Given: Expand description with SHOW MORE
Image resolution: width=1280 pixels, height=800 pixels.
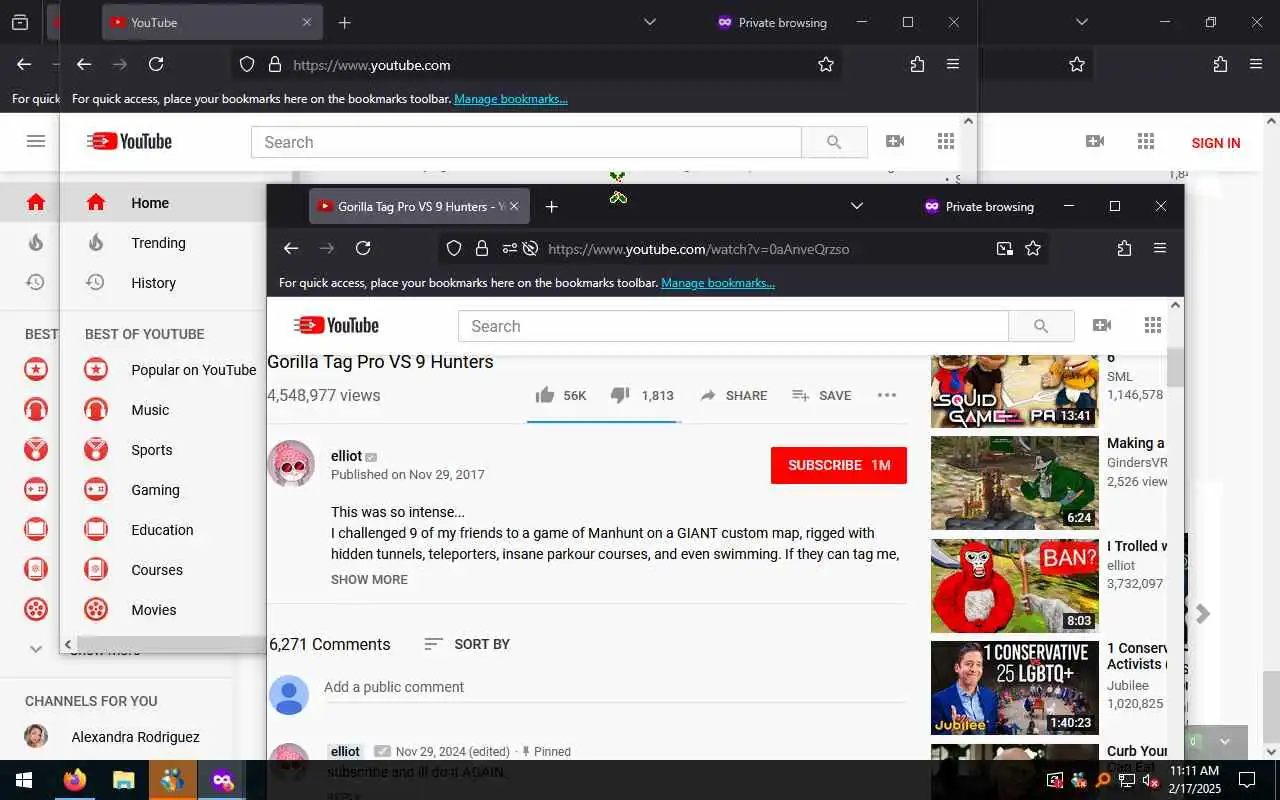Looking at the screenshot, I should pyautogui.click(x=369, y=579).
